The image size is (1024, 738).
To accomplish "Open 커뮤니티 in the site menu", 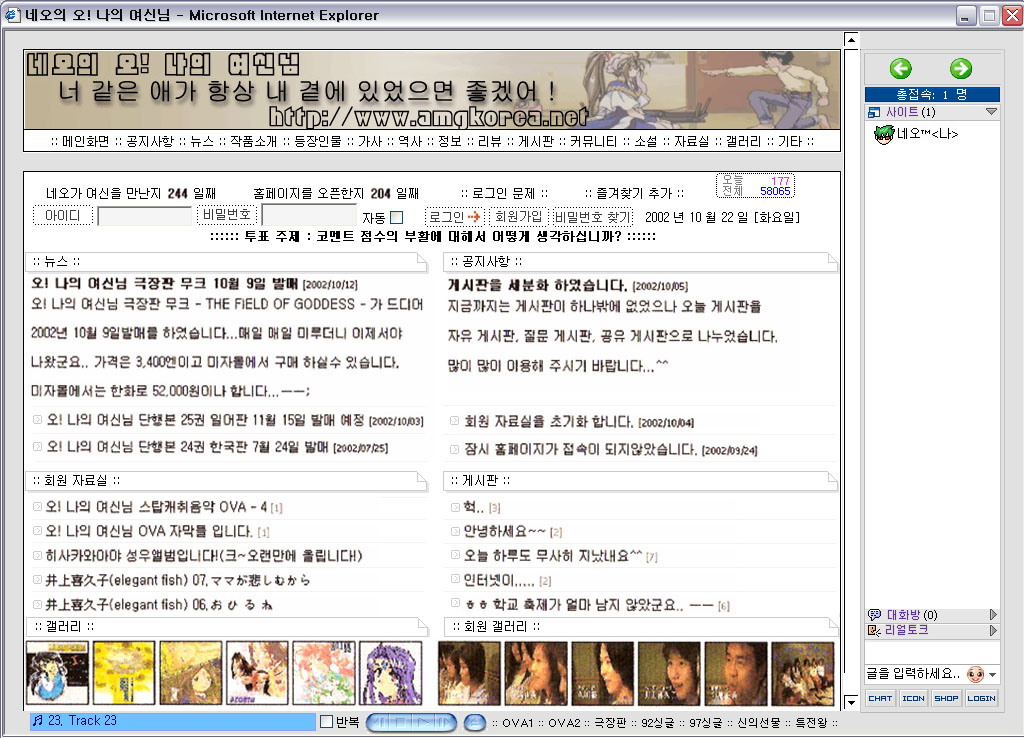I will tap(594, 141).
